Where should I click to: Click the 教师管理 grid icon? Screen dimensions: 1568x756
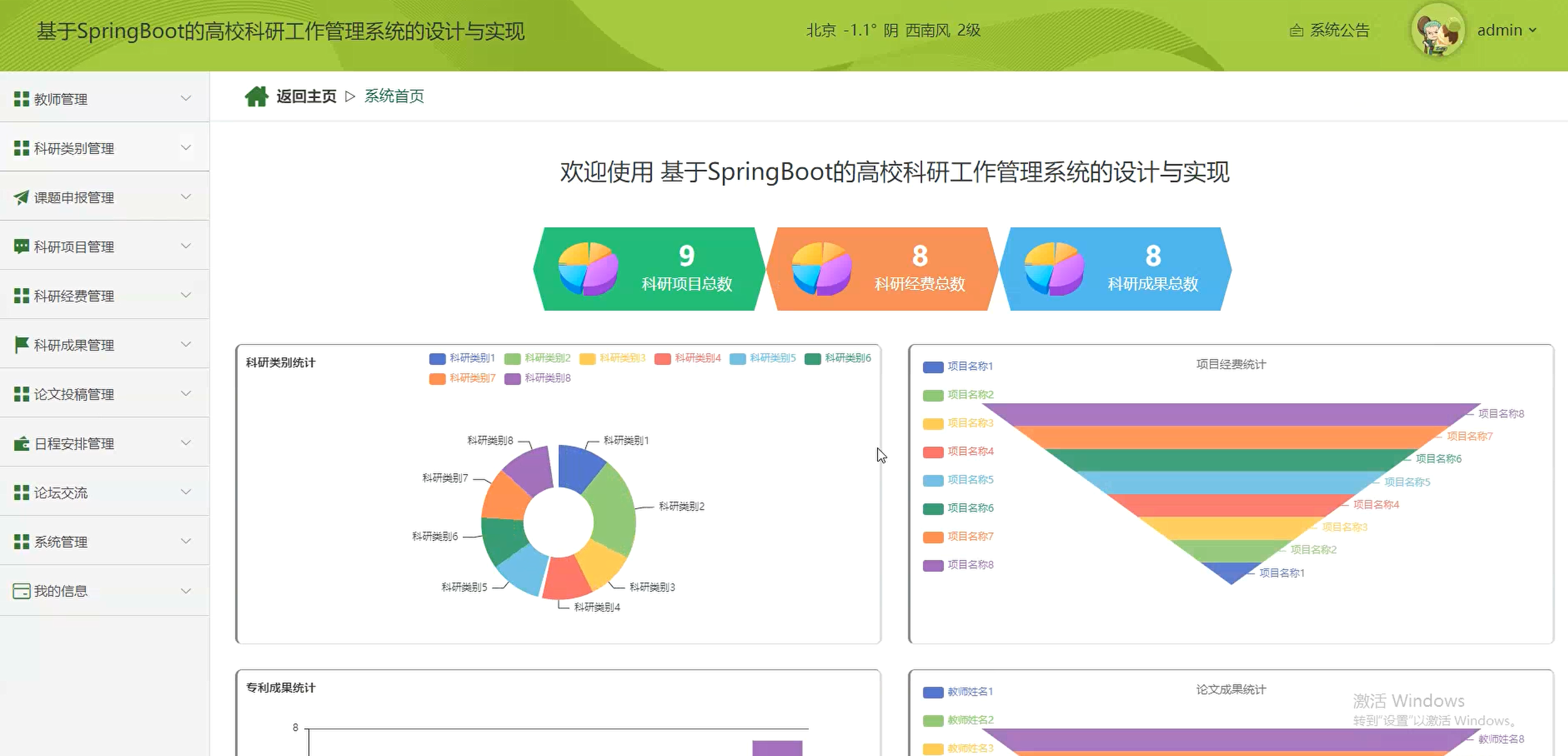point(21,99)
